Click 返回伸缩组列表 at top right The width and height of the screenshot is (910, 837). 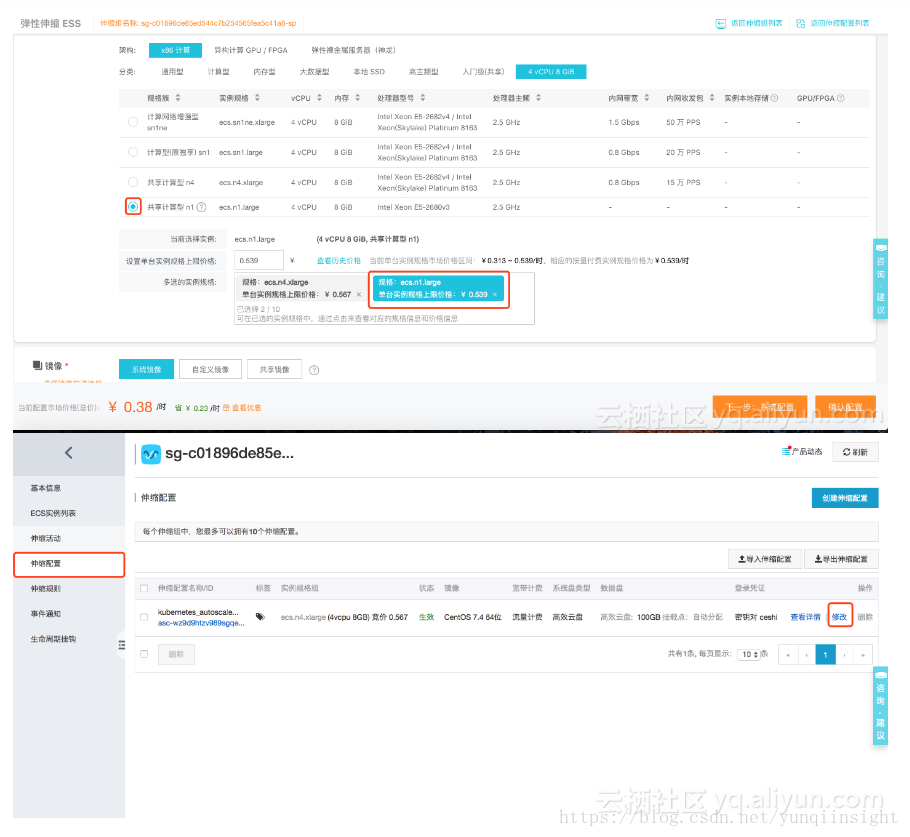749,23
